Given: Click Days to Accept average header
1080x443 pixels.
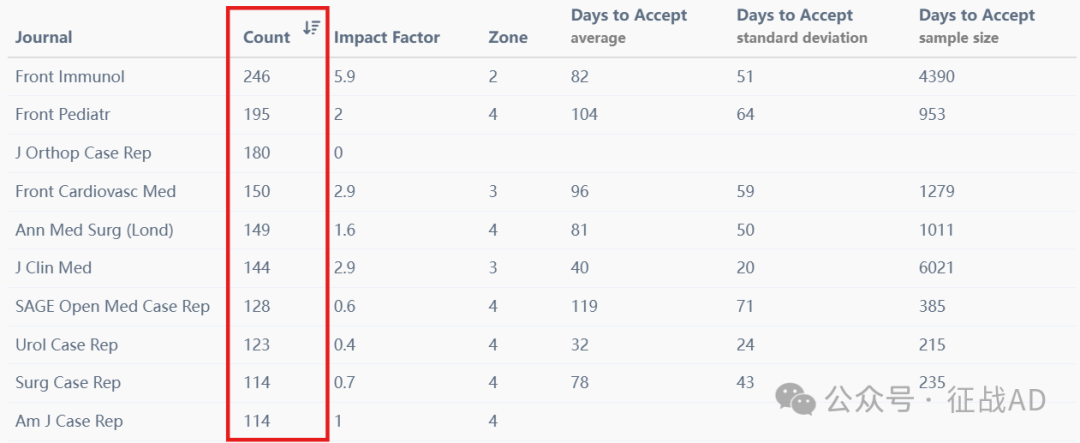Looking at the screenshot, I should (x=629, y=26).
